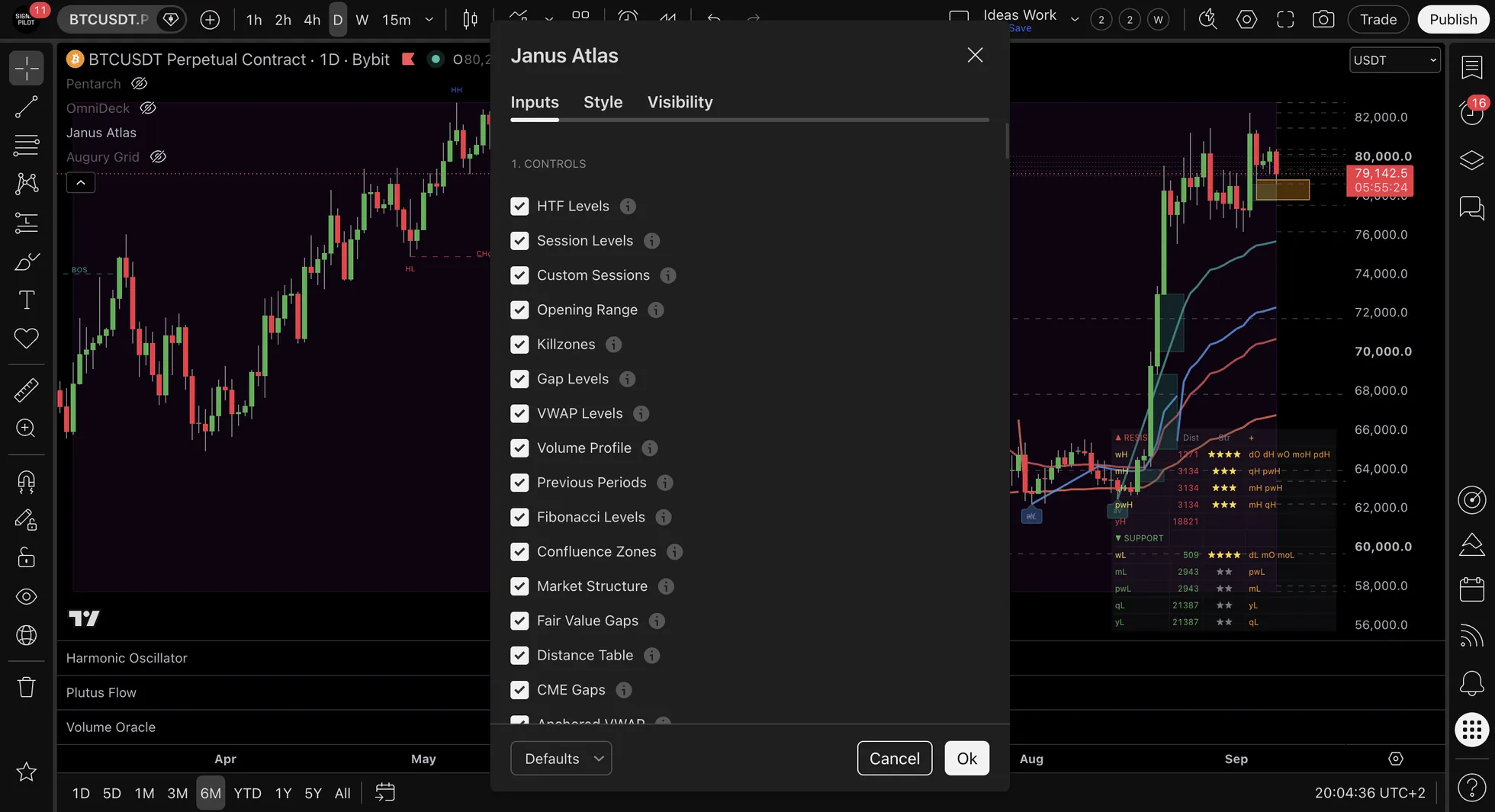
Task: Switch to the Style tab
Action: 603,102
